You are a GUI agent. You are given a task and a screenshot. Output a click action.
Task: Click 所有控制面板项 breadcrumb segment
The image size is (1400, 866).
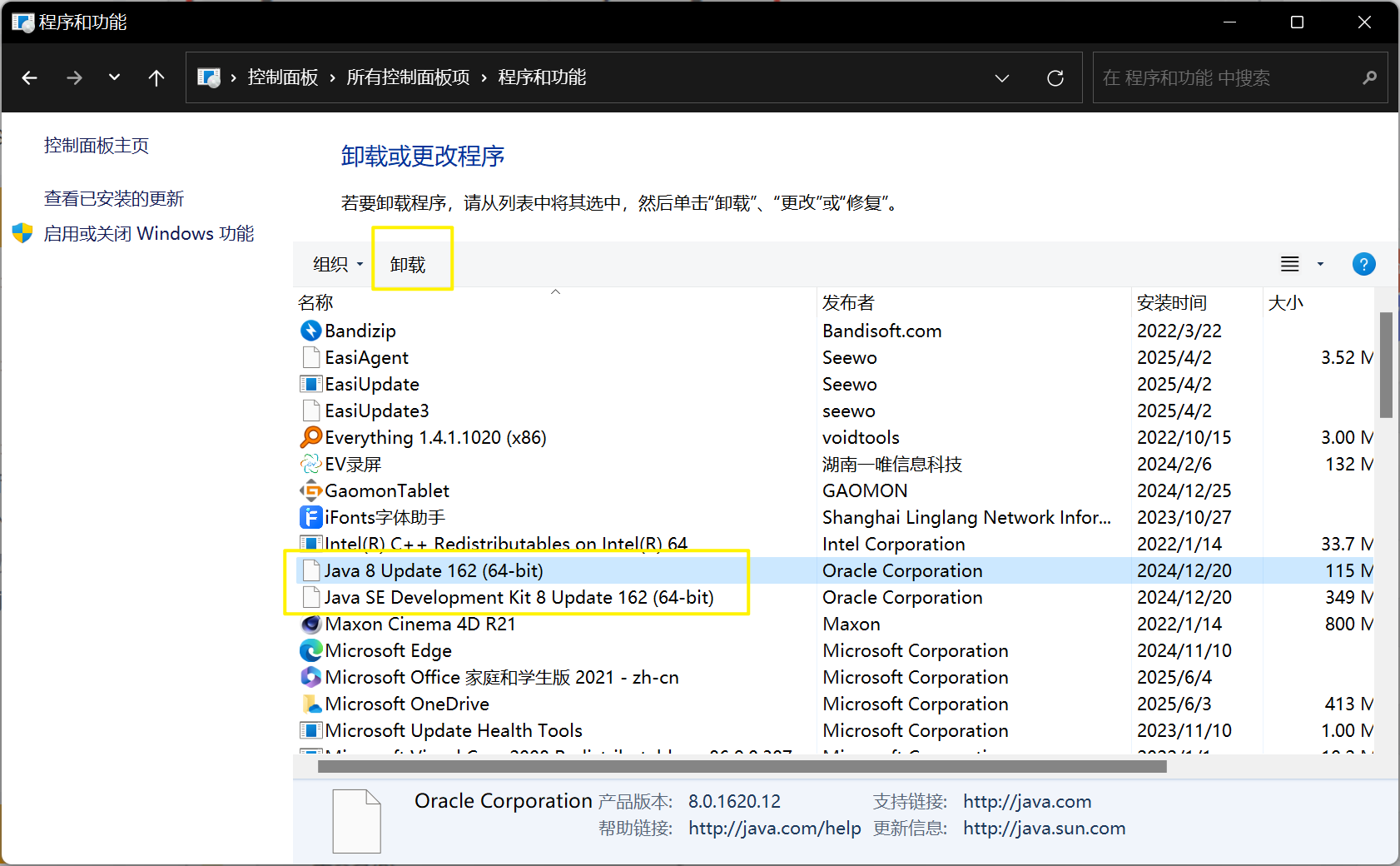408,77
